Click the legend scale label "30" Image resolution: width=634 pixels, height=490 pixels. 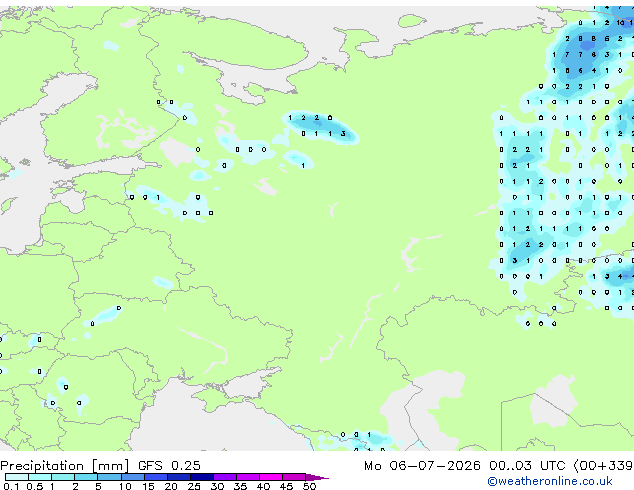[218, 486]
